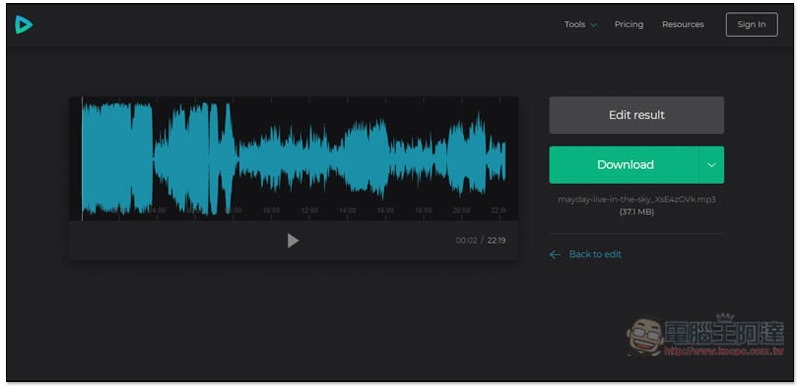Seek to the 20:00 mark on waveform
The image size is (800, 386).
point(461,210)
